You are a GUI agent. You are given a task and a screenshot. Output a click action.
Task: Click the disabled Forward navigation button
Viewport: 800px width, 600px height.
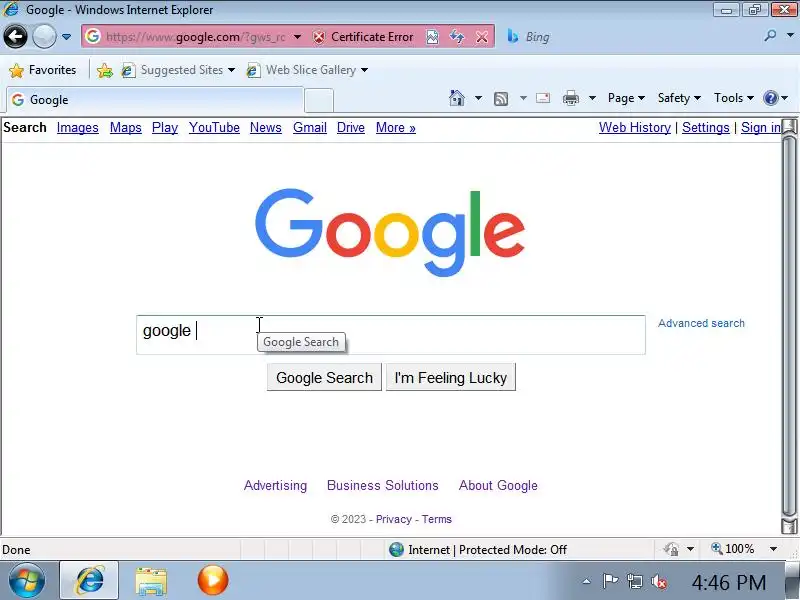point(44,37)
